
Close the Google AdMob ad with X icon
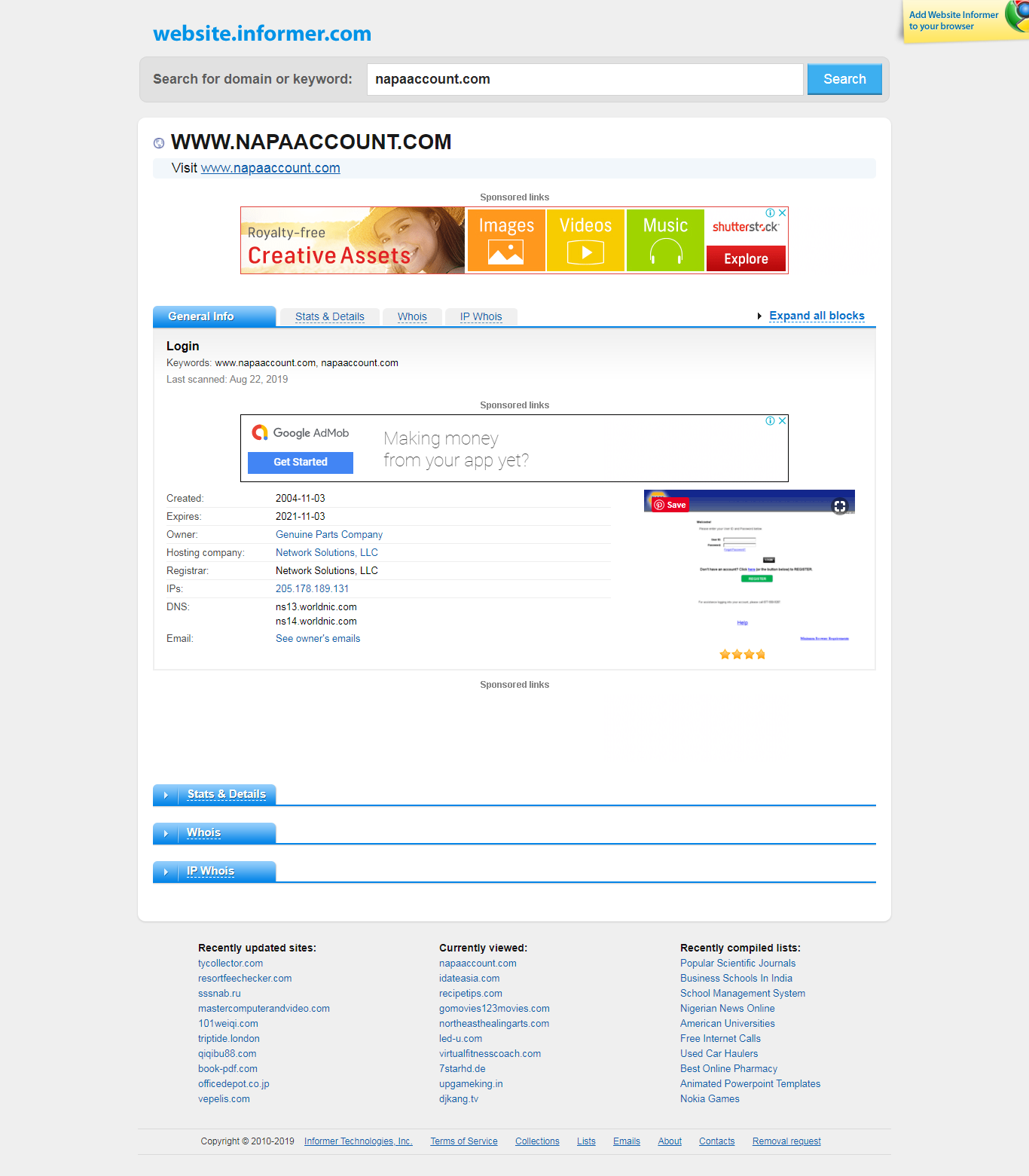pyautogui.click(x=783, y=421)
